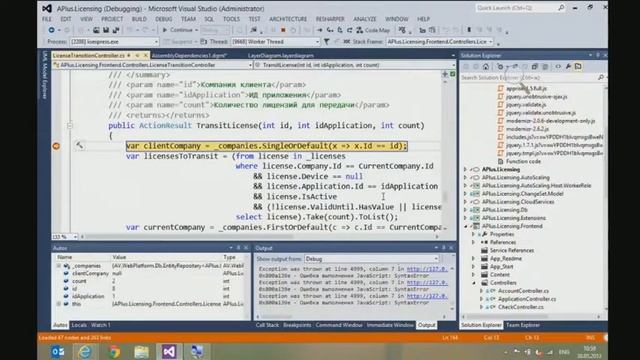Image resolution: width=640 pixels, height=360 pixels.
Task: Switch to the Watch 1 tab
Action: point(101,325)
